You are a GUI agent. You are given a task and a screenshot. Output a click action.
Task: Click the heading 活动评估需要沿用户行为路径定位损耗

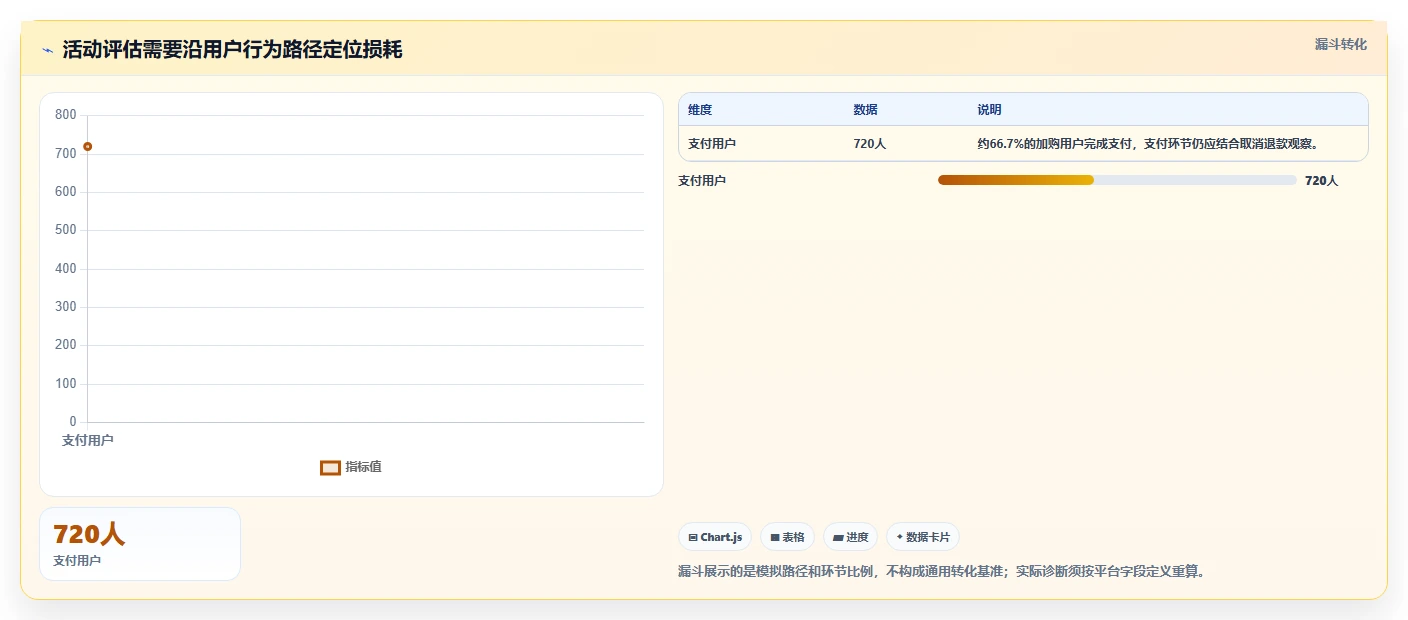point(232,50)
